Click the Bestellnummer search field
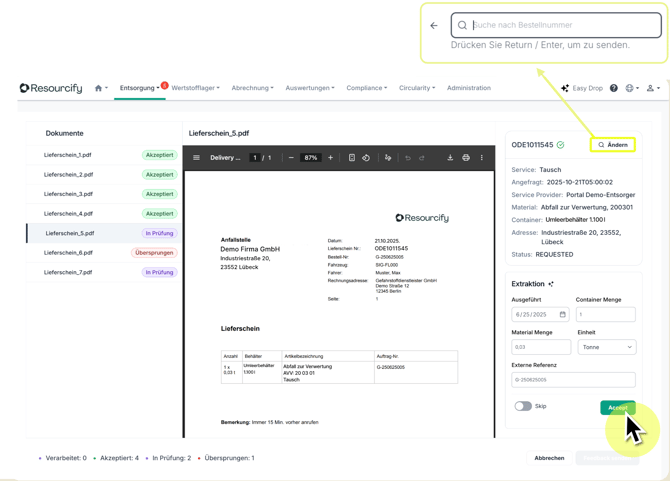 [560, 25]
